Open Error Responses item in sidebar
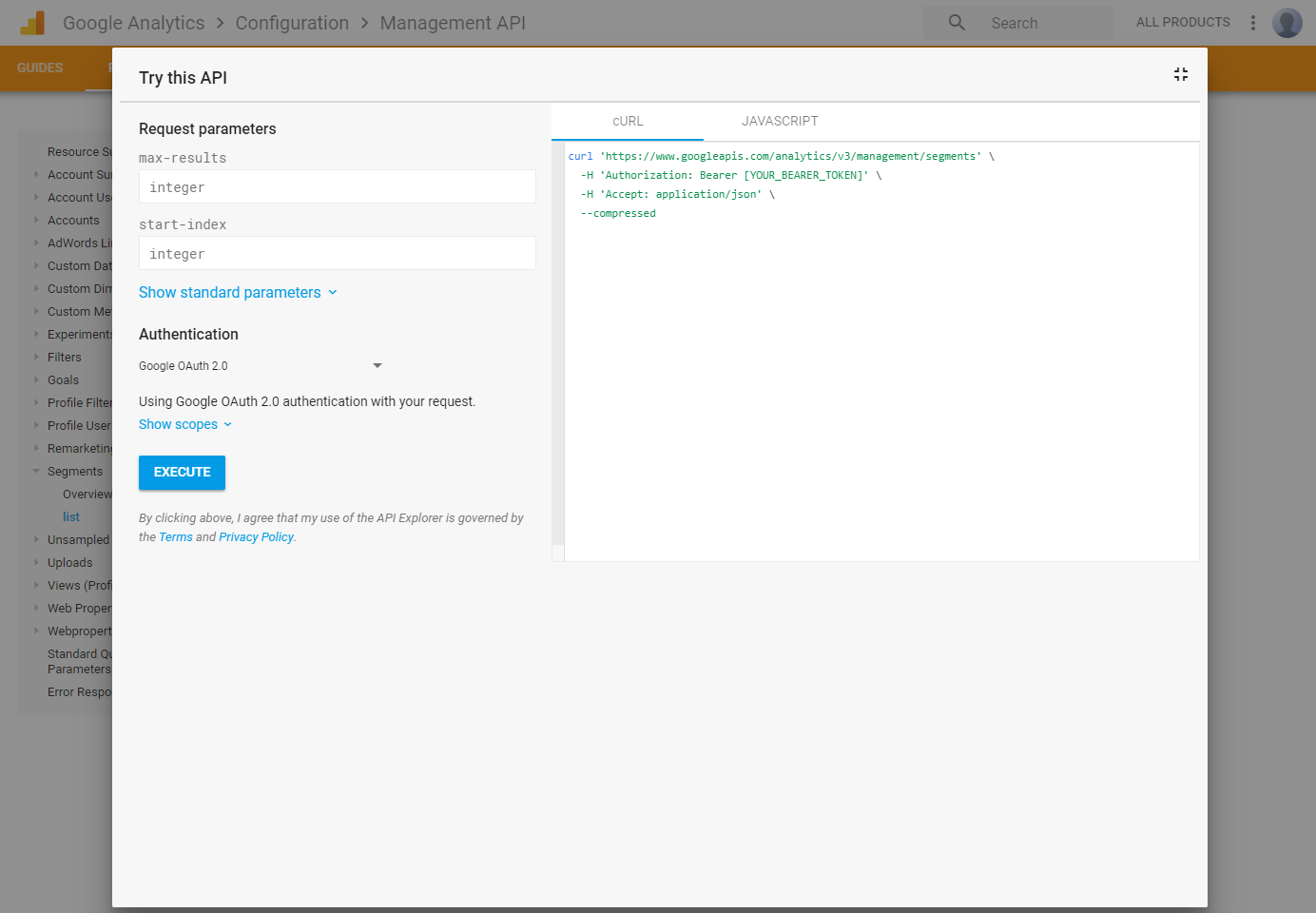The image size is (1316, 913). 80,691
